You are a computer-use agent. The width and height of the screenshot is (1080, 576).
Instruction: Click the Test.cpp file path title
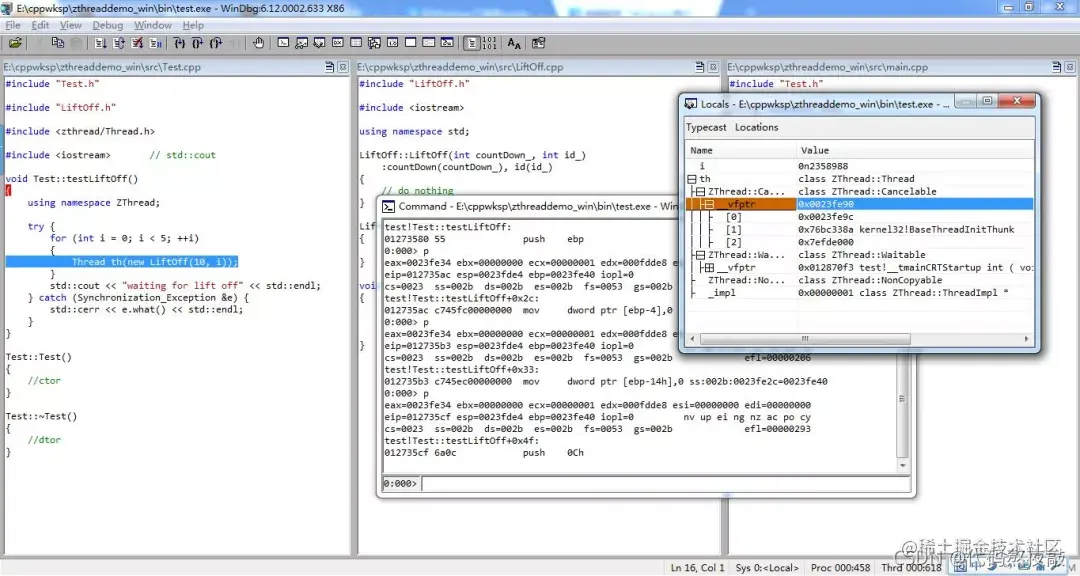coord(102,67)
